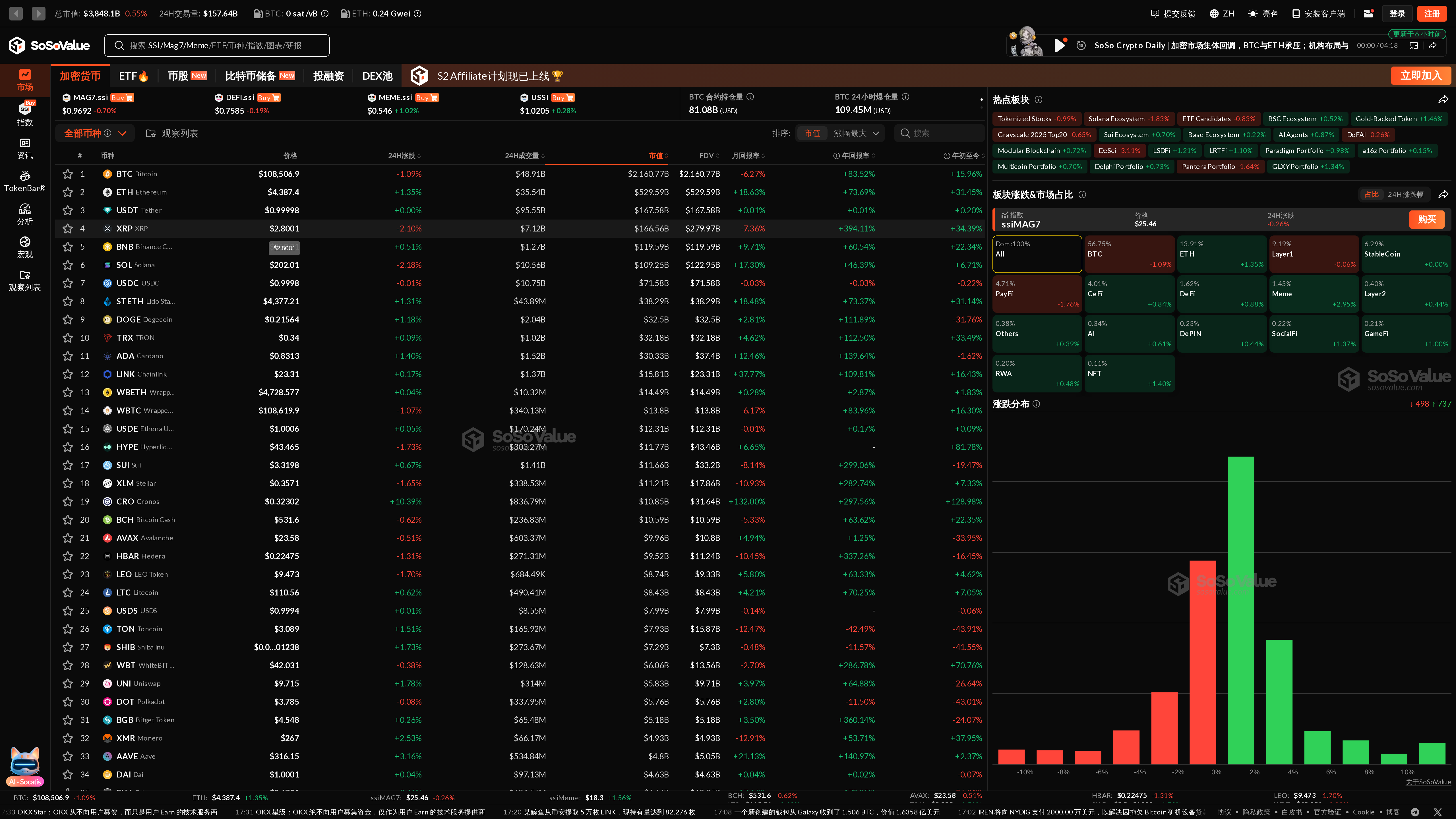
Task: Switch to the DEX池 tab
Action: pyautogui.click(x=377, y=76)
